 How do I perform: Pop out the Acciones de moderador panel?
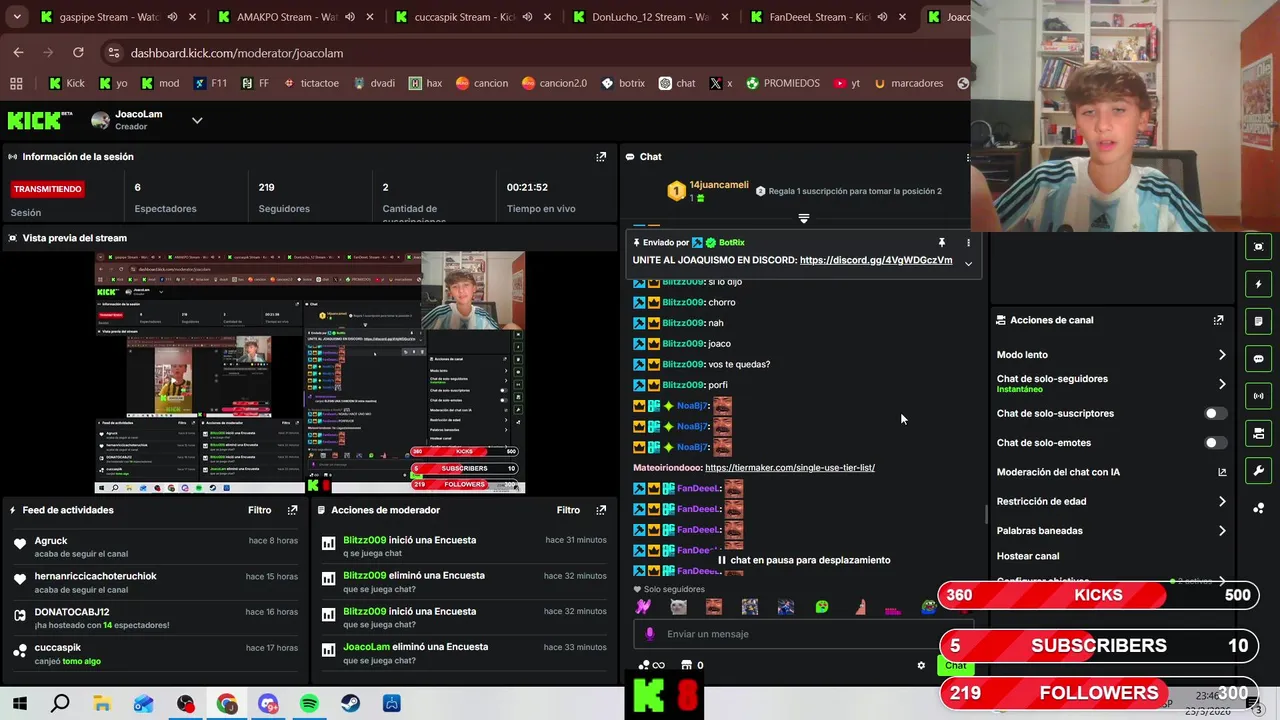point(601,510)
